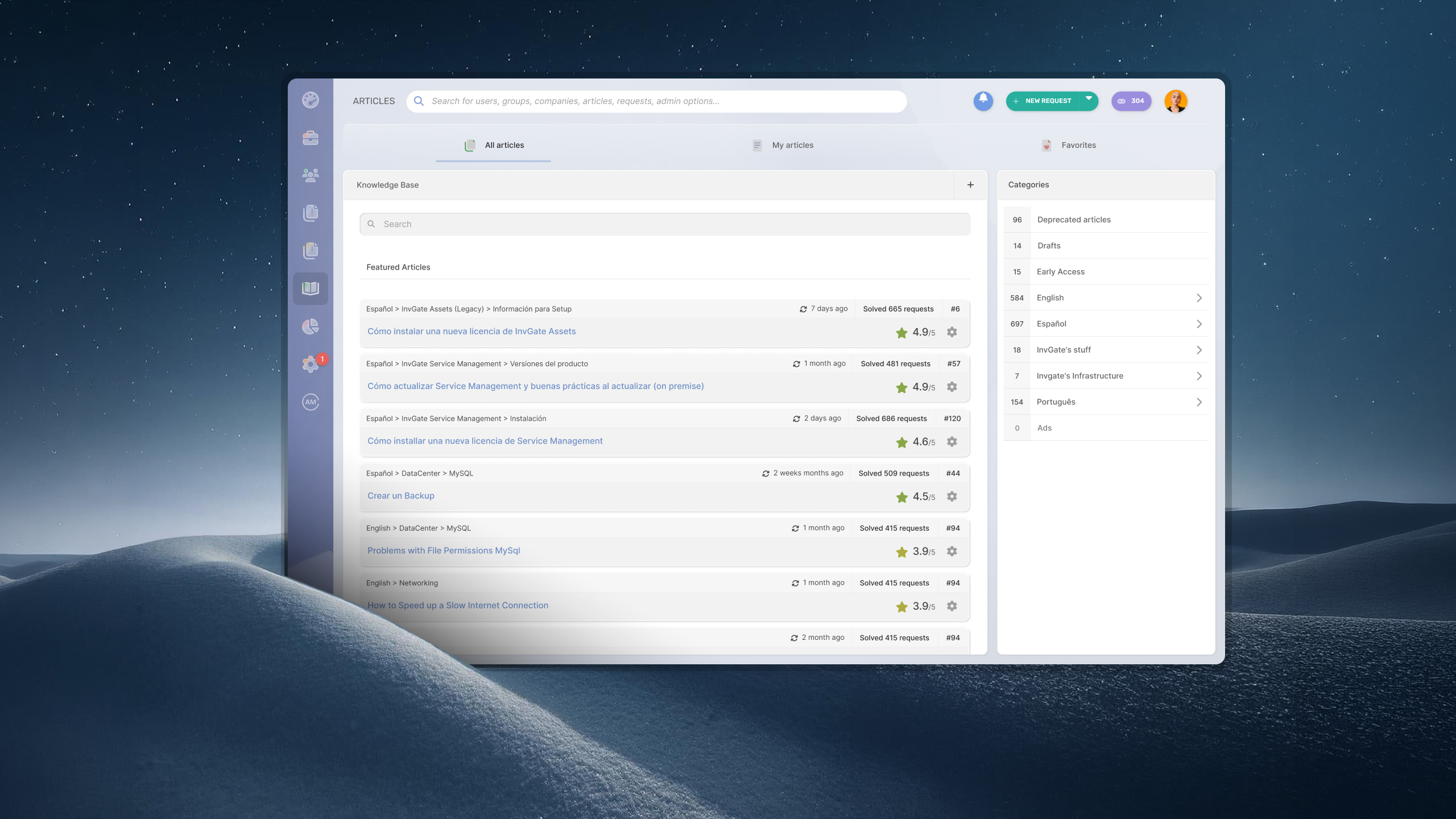Viewport: 1456px width, 819px height.
Task: Expand the Español category chevron
Action: point(1199,324)
